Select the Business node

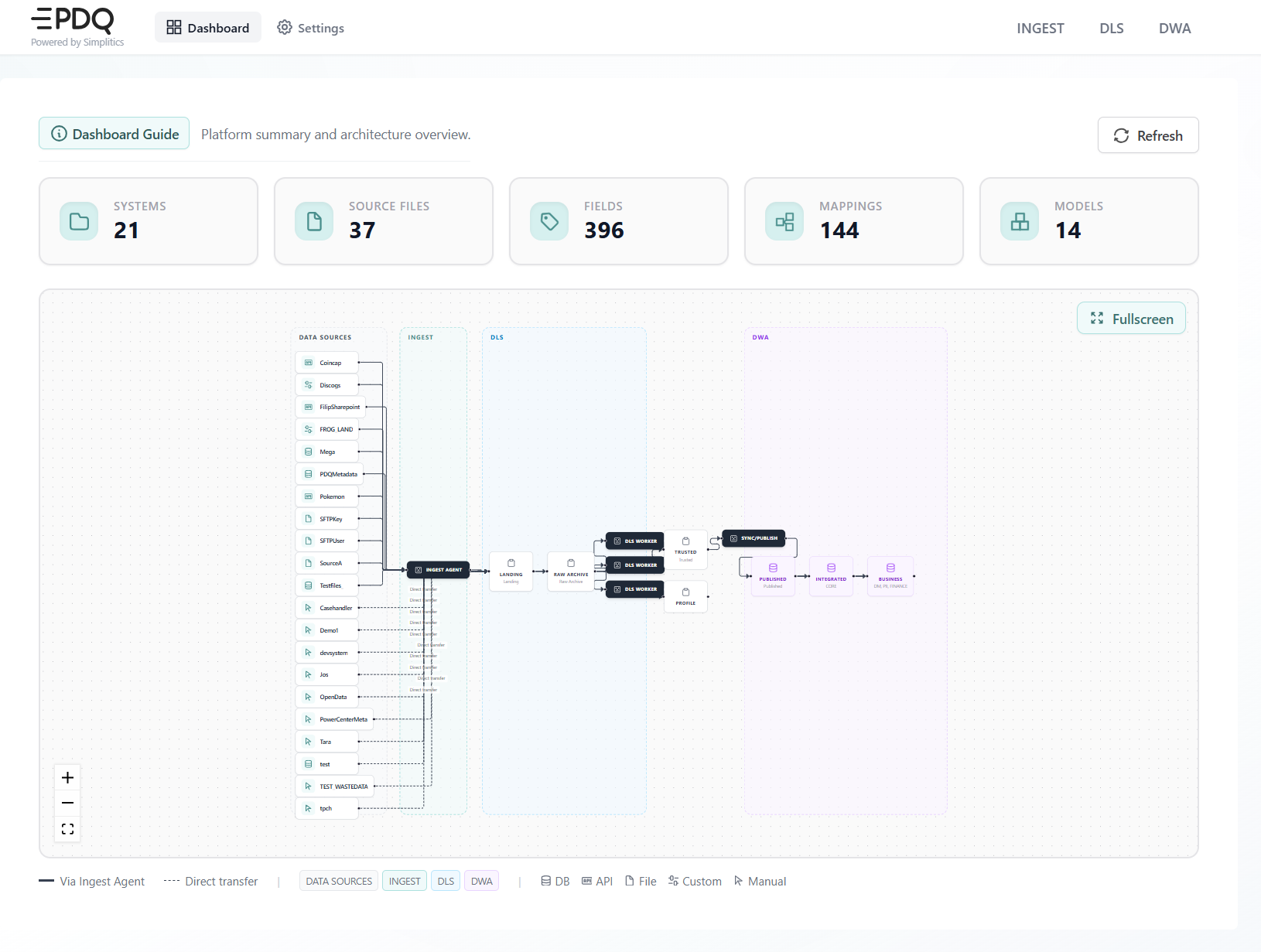[890, 576]
